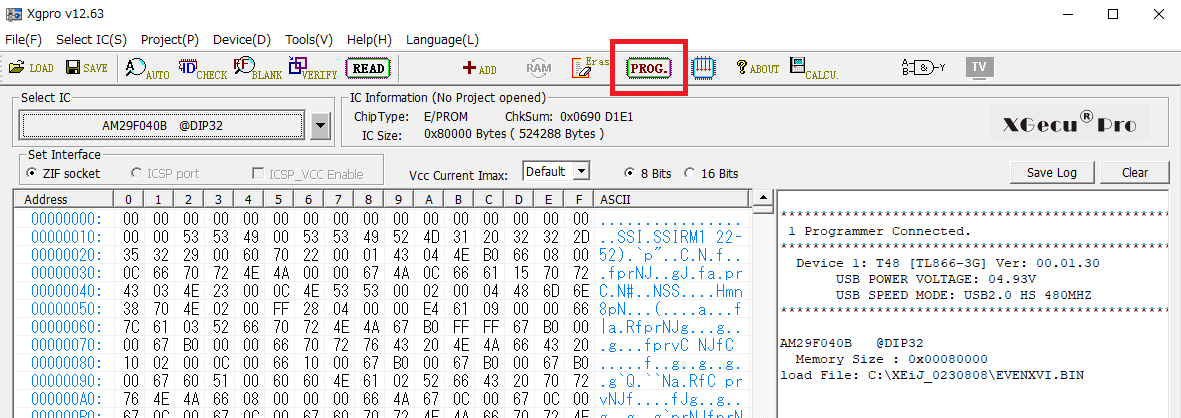This screenshot has height=418, width=1181.
Task: Click address row 00000010:
Action: click(x=66, y=236)
